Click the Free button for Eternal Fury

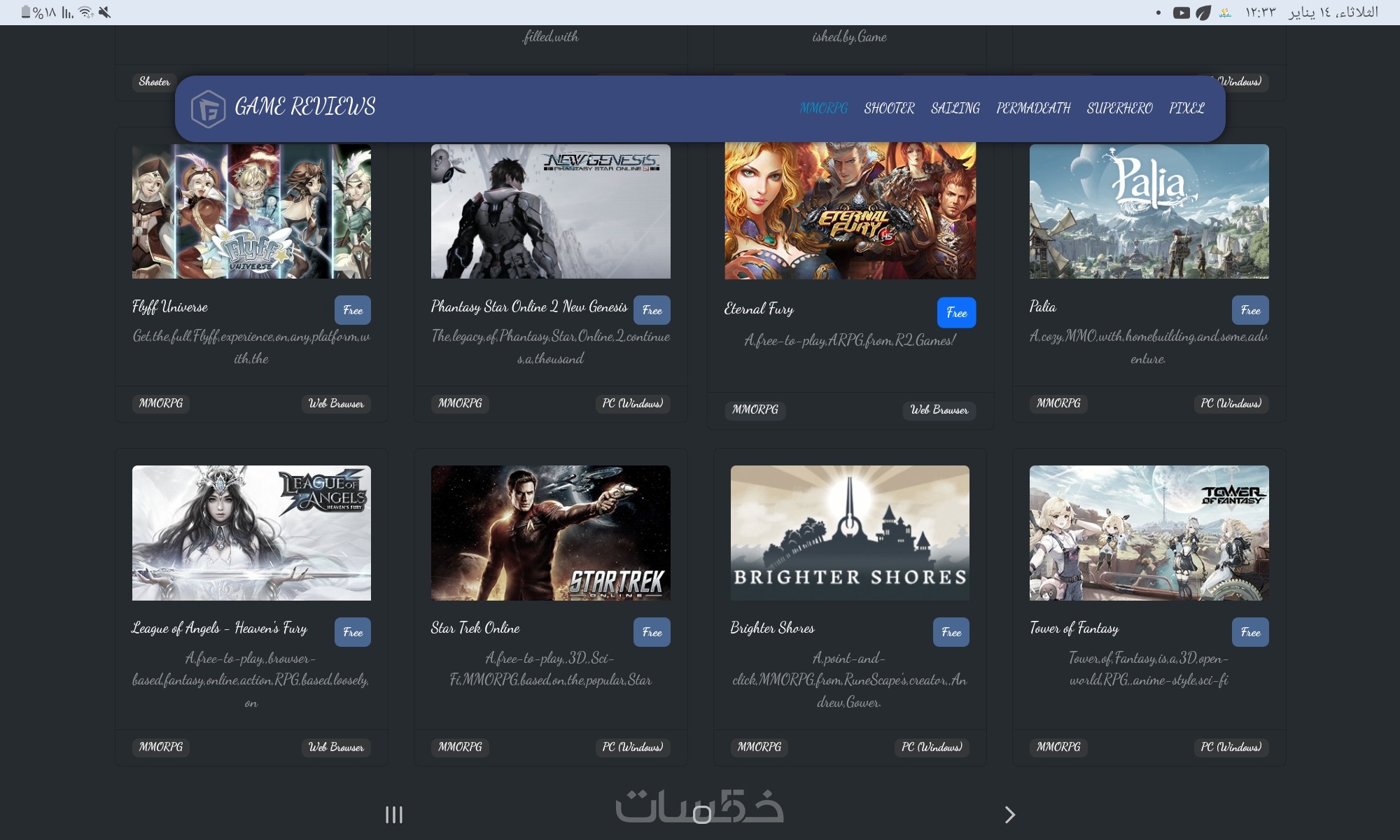click(955, 312)
